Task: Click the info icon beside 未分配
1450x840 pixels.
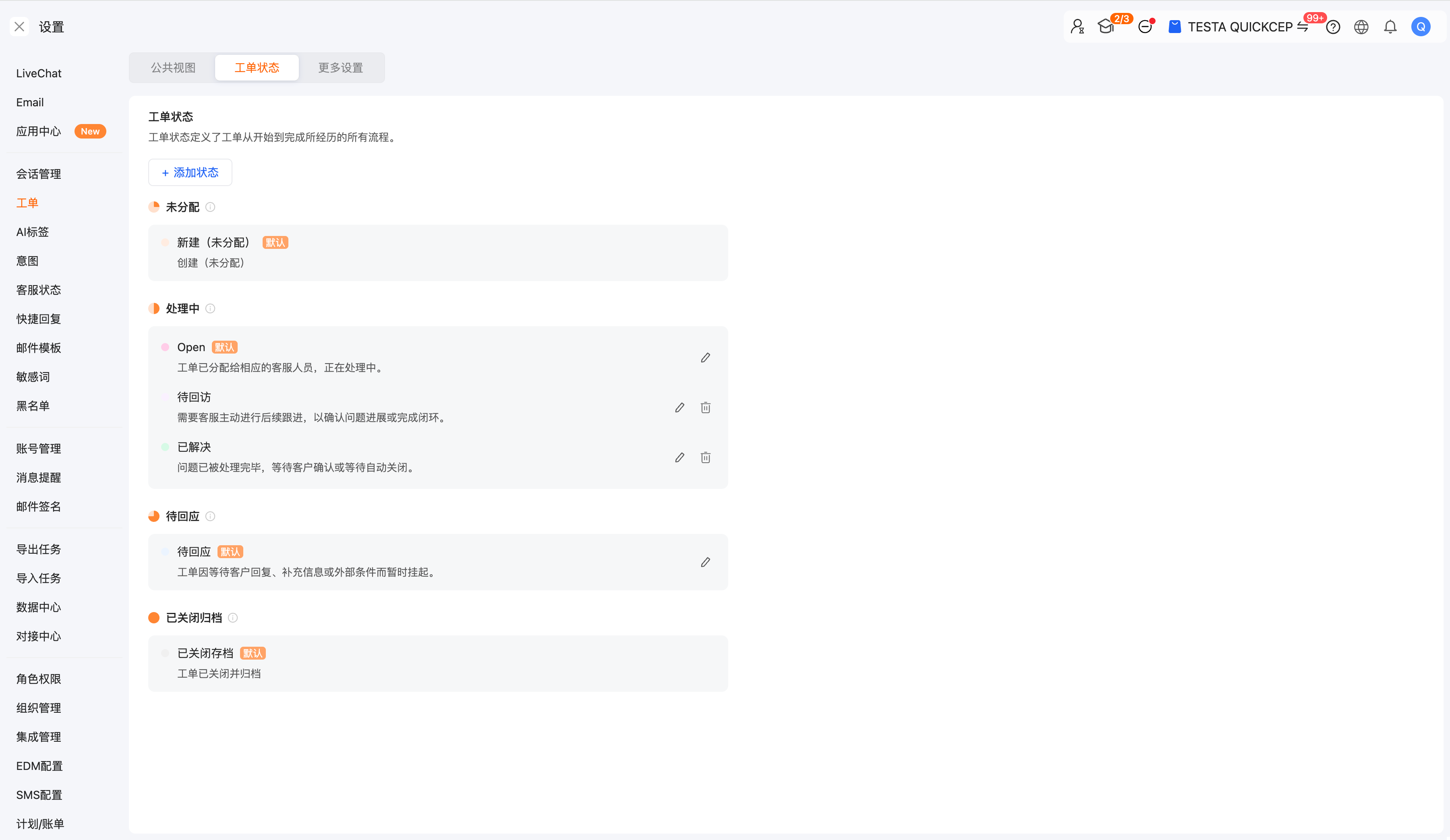Action: coord(211,207)
